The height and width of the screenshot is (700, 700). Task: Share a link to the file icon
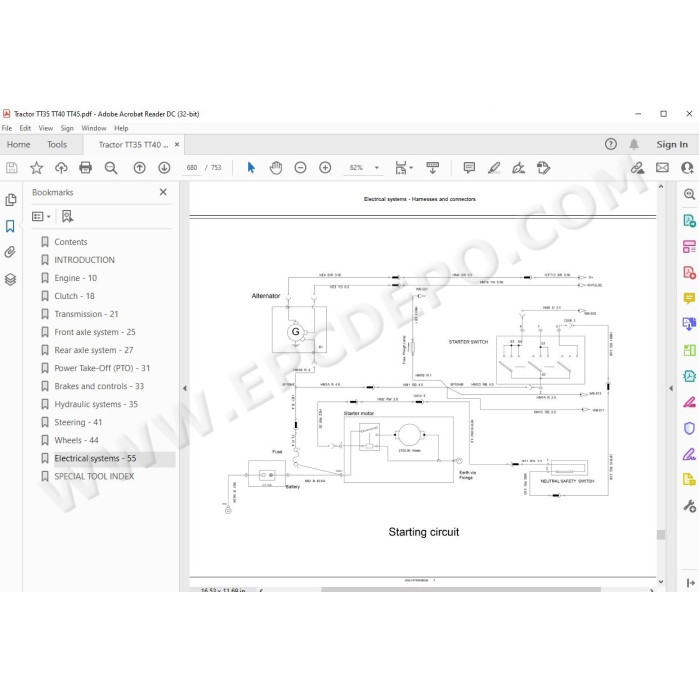pyautogui.click(x=637, y=168)
